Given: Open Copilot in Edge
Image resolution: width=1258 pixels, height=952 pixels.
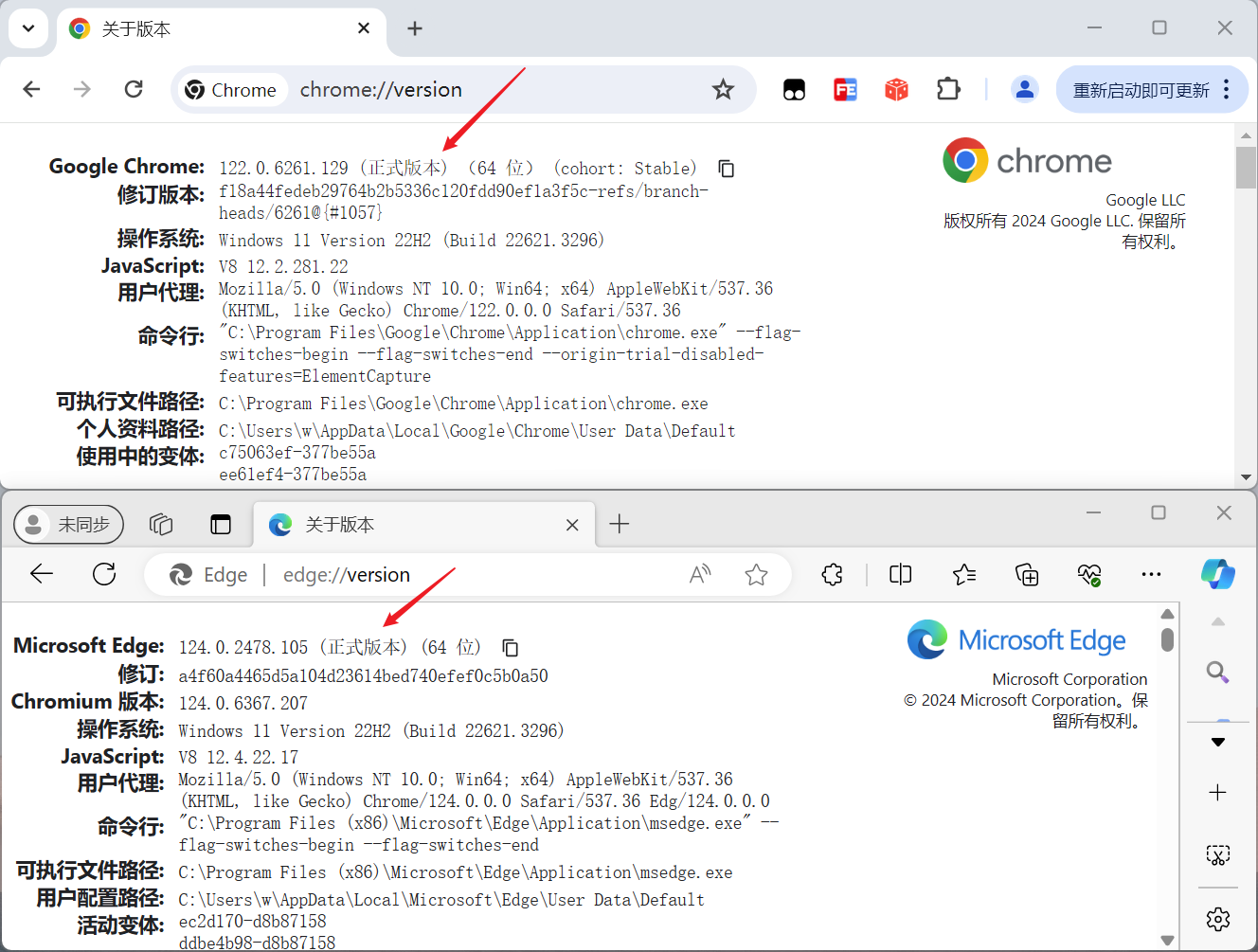Looking at the screenshot, I should pyautogui.click(x=1217, y=574).
